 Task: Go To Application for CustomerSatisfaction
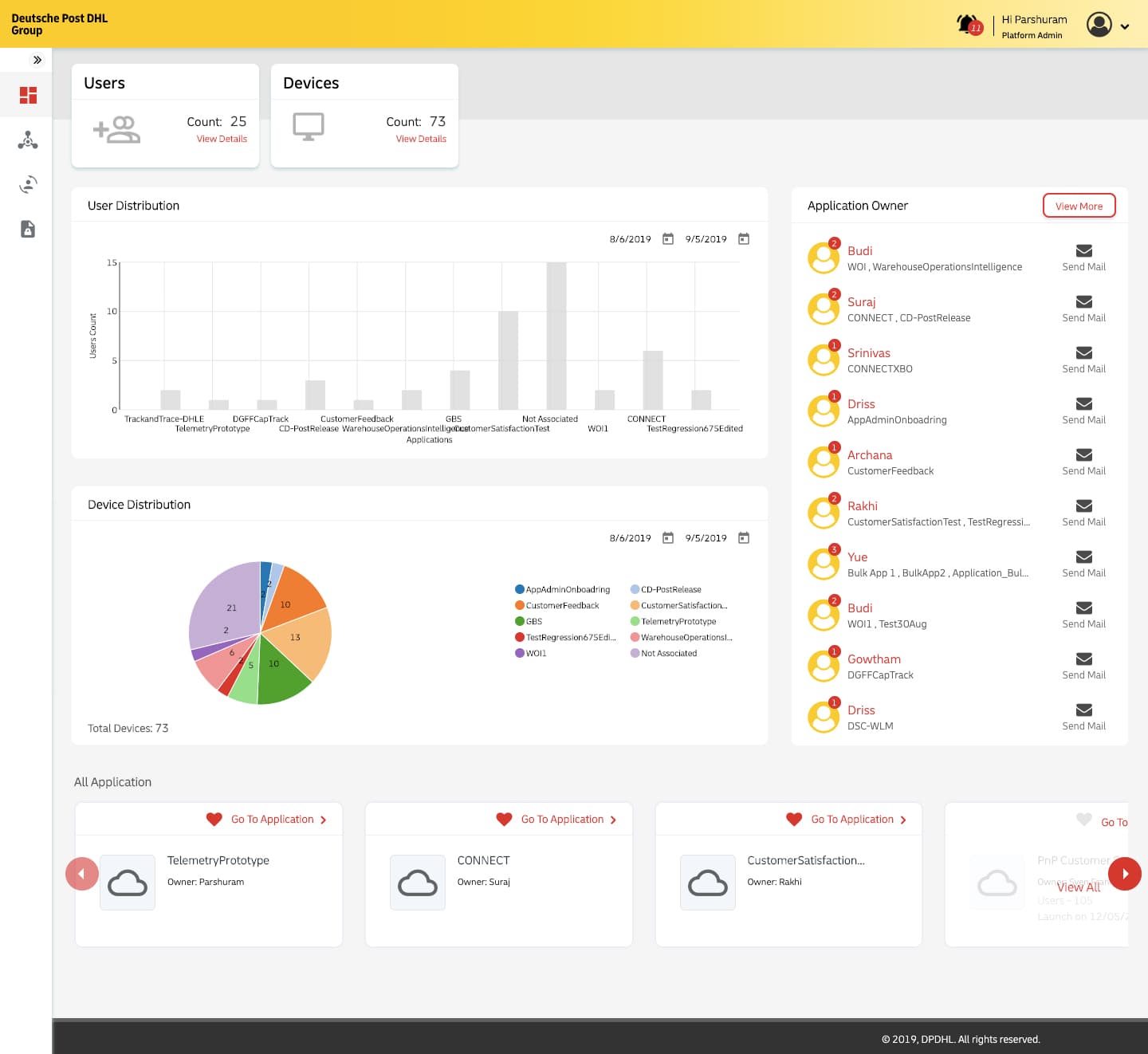[x=859, y=820]
